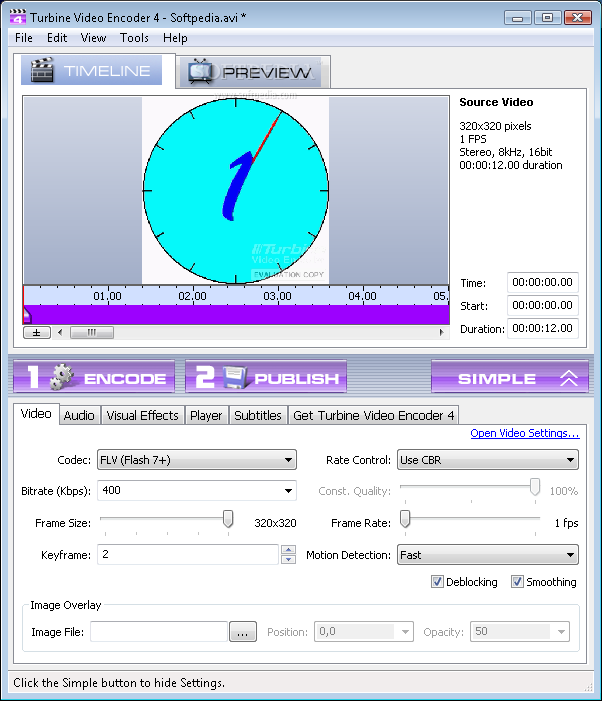Viewport: 602px width, 701px height.
Task: Open the Codec dropdown
Action: click(x=197, y=460)
